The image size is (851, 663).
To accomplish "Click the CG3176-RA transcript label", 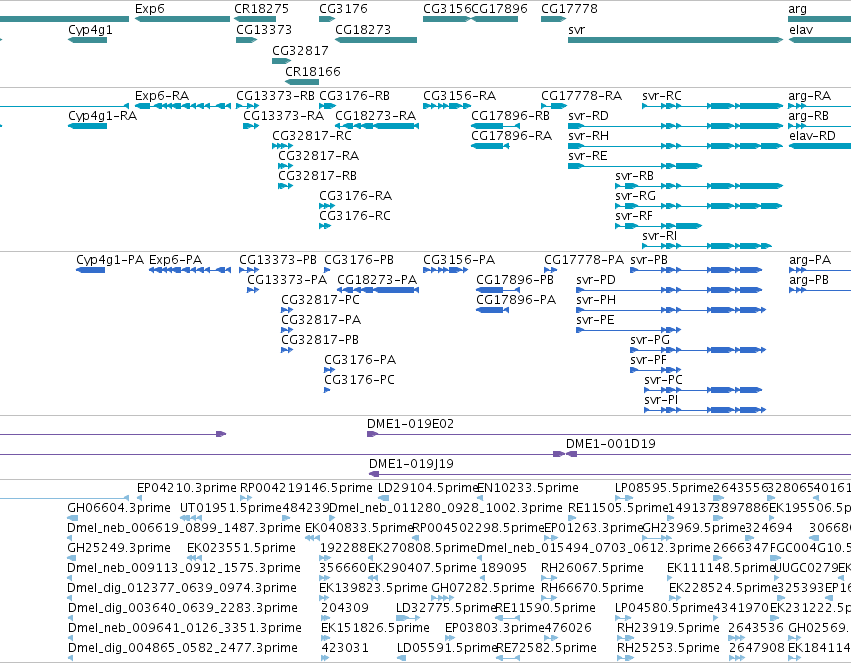I will click(355, 195).
